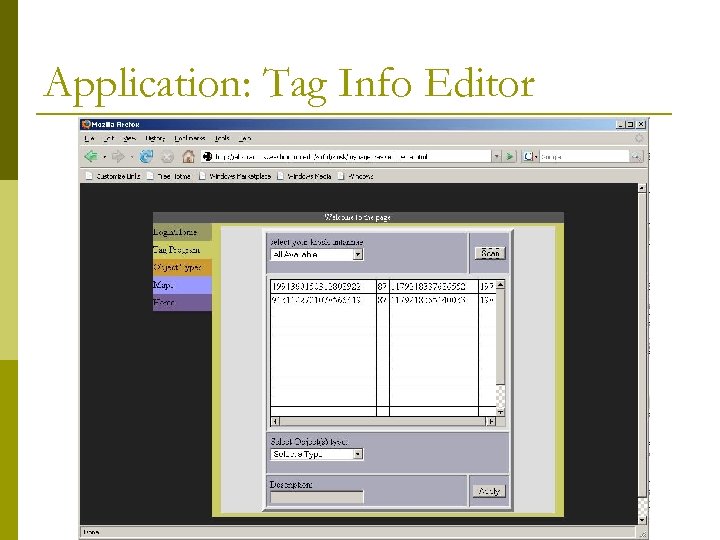
Task: Open the Select Object type dropdown
Action: (317, 454)
